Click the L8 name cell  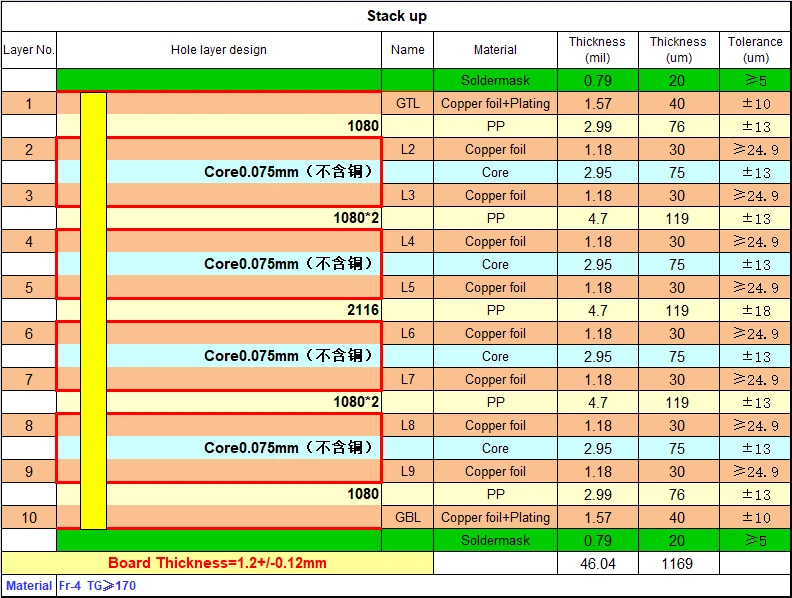click(408, 425)
